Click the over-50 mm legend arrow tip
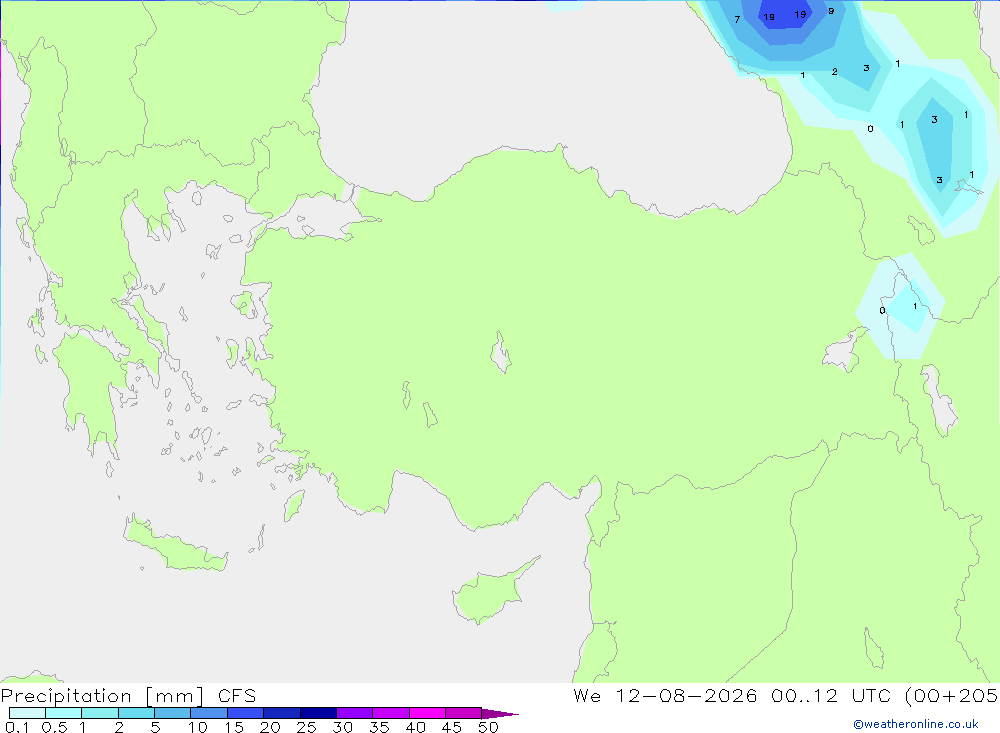 coord(500,713)
